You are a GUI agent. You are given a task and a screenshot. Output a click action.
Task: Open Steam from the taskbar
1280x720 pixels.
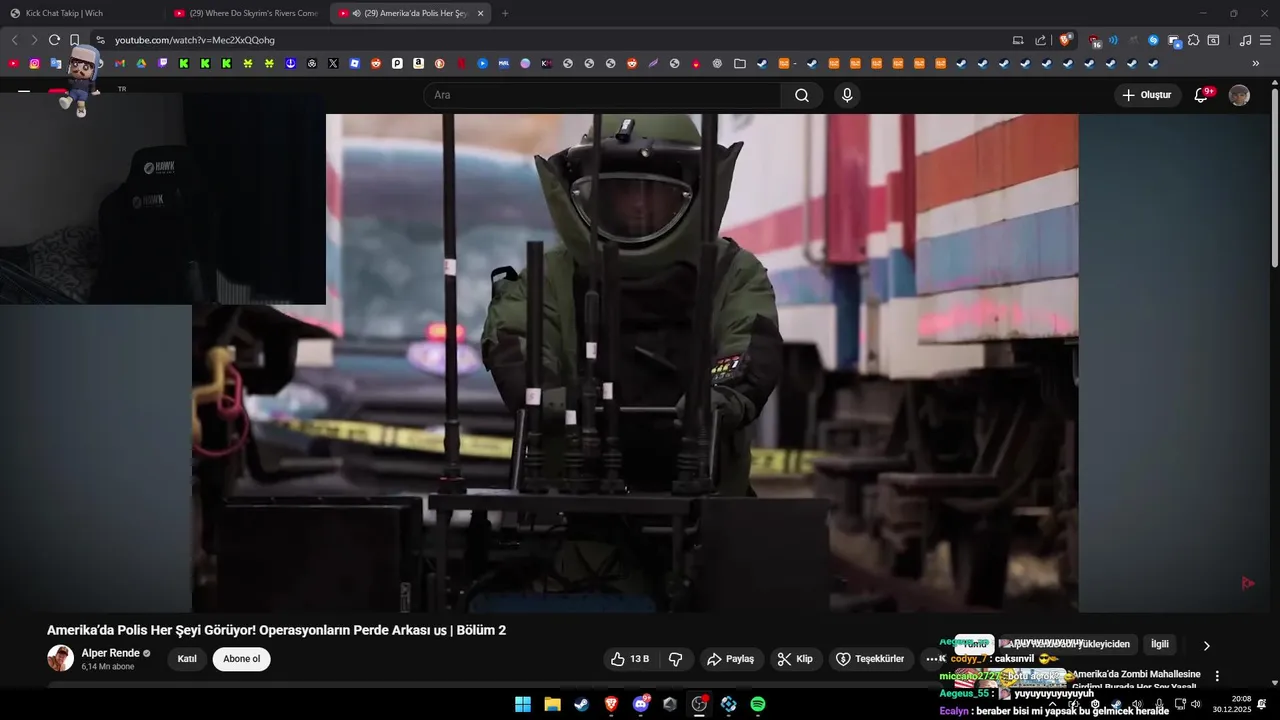point(581,704)
